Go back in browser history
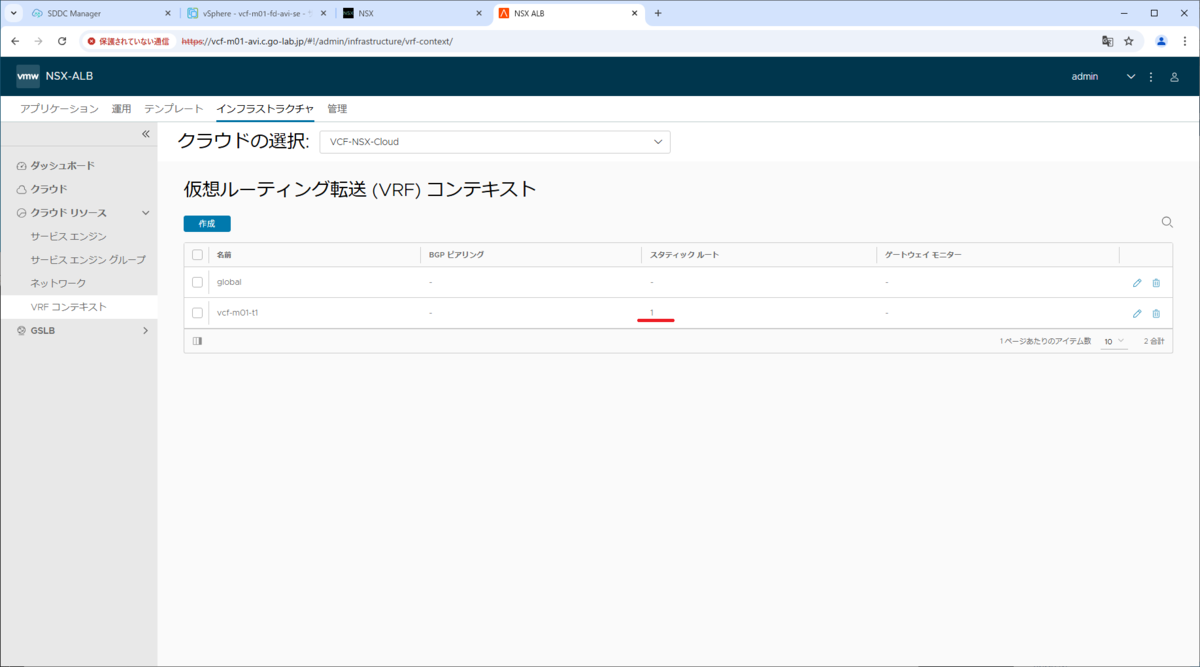This screenshot has width=1200, height=667. [x=15, y=41]
